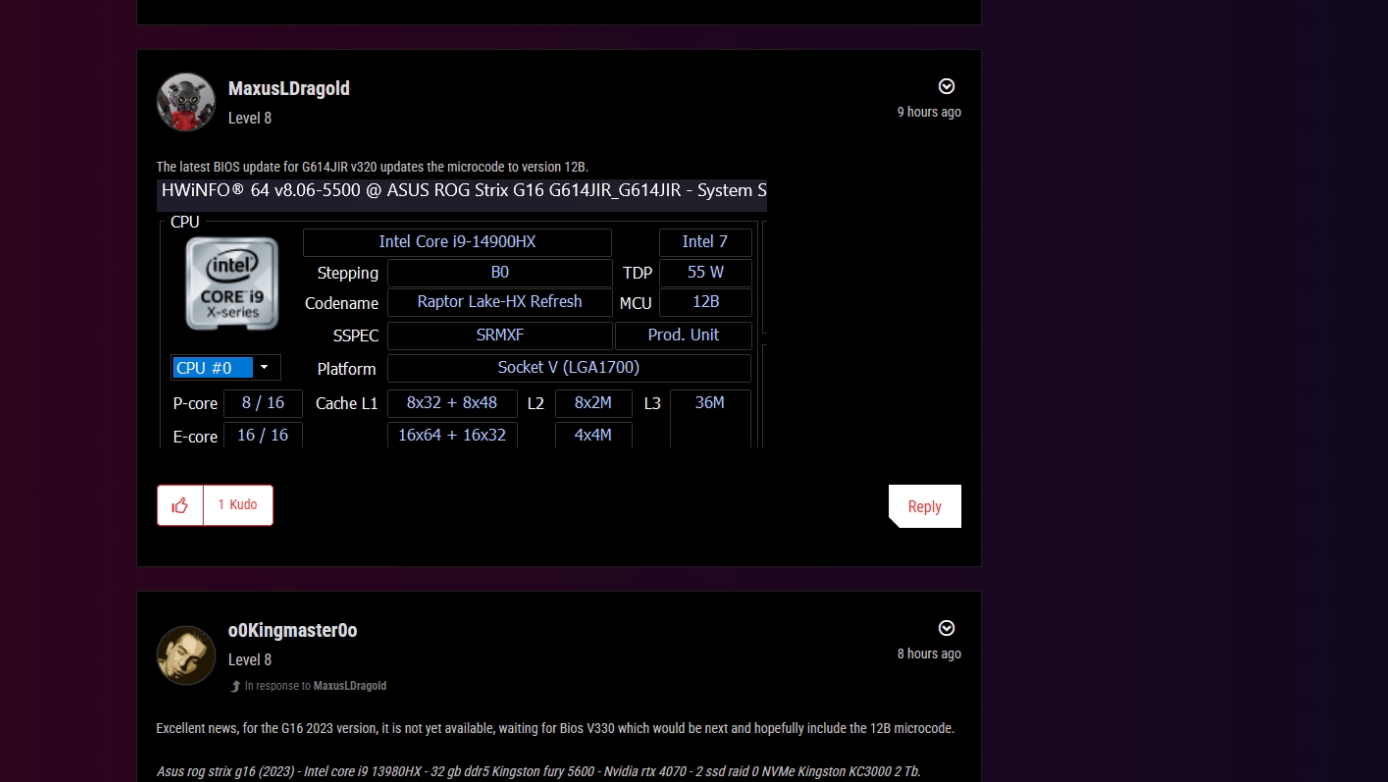This screenshot has width=1388, height=782.
Task: Reply to MaxusLDragold's post
Action: tap(925, 506)
